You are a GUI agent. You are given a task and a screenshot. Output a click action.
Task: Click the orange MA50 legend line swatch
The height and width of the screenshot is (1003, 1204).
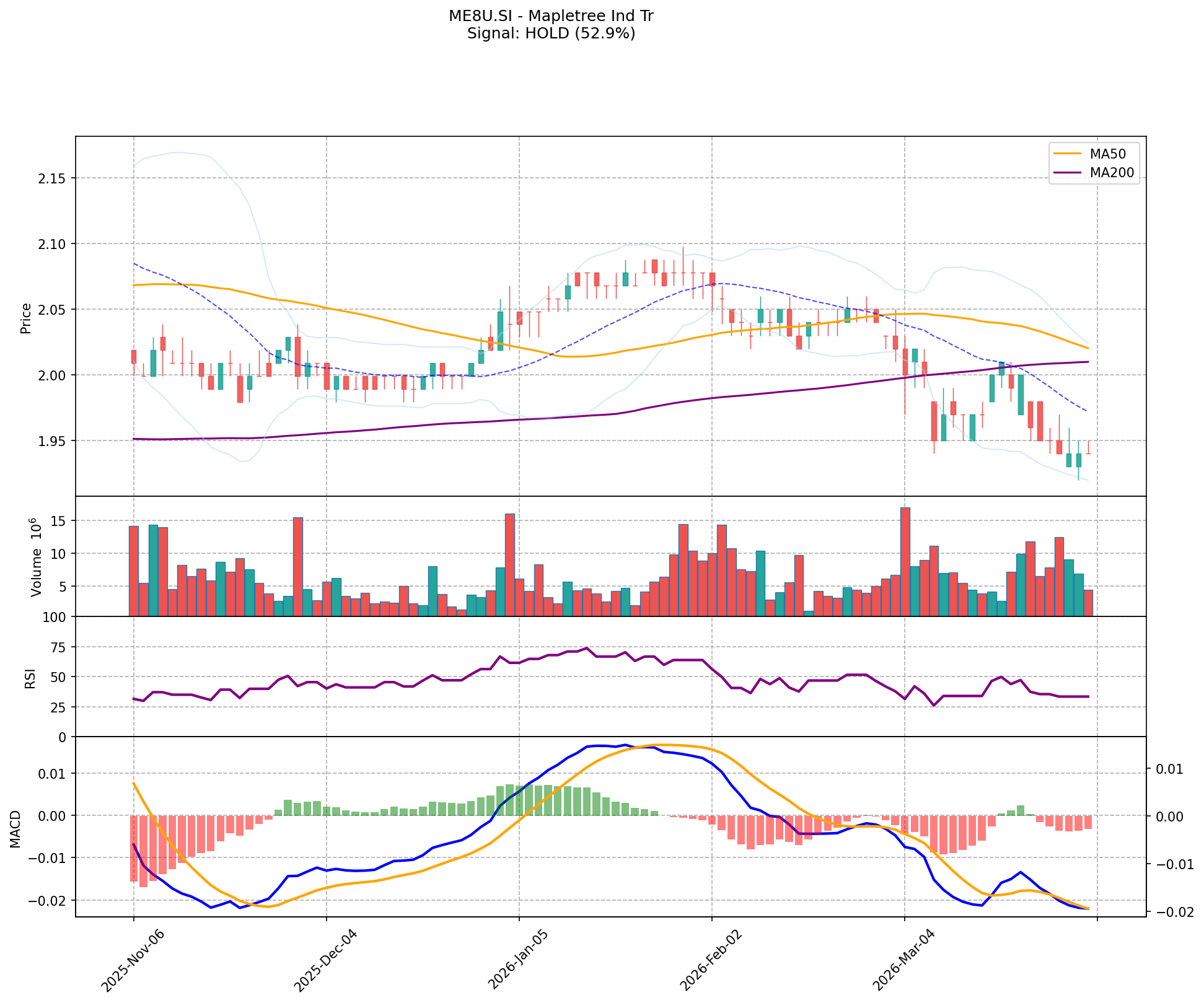click(1067, 153)
